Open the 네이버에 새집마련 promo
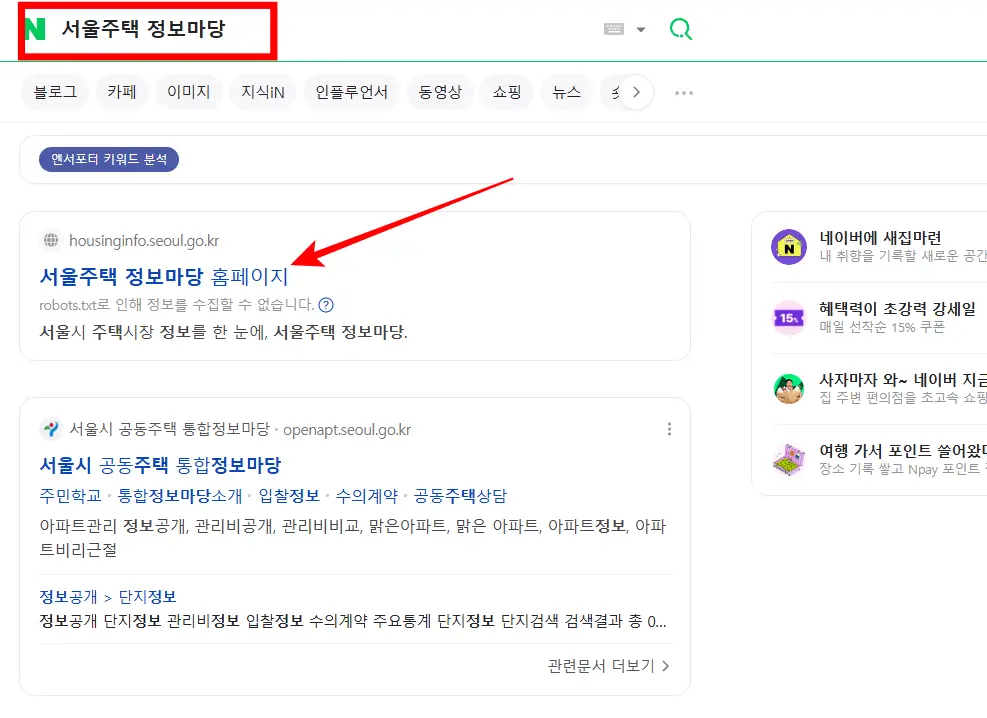The height and width of the screenshot is (718, 987). point(880,238)
